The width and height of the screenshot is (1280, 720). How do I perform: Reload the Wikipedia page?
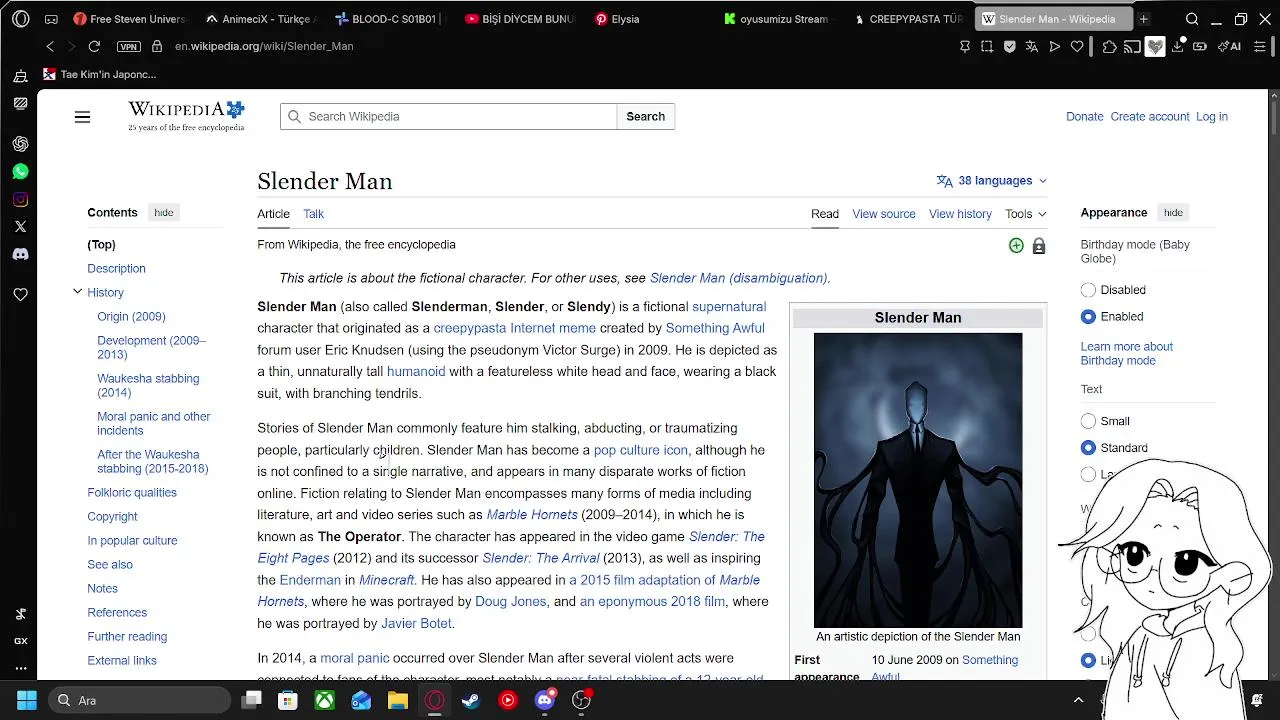(94, 46)
